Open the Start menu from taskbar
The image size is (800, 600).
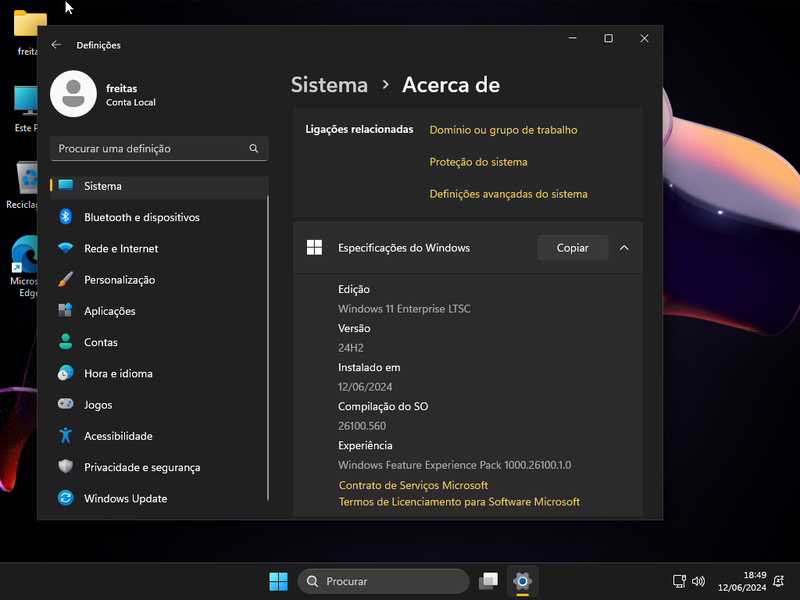click(x=279, y=581)
